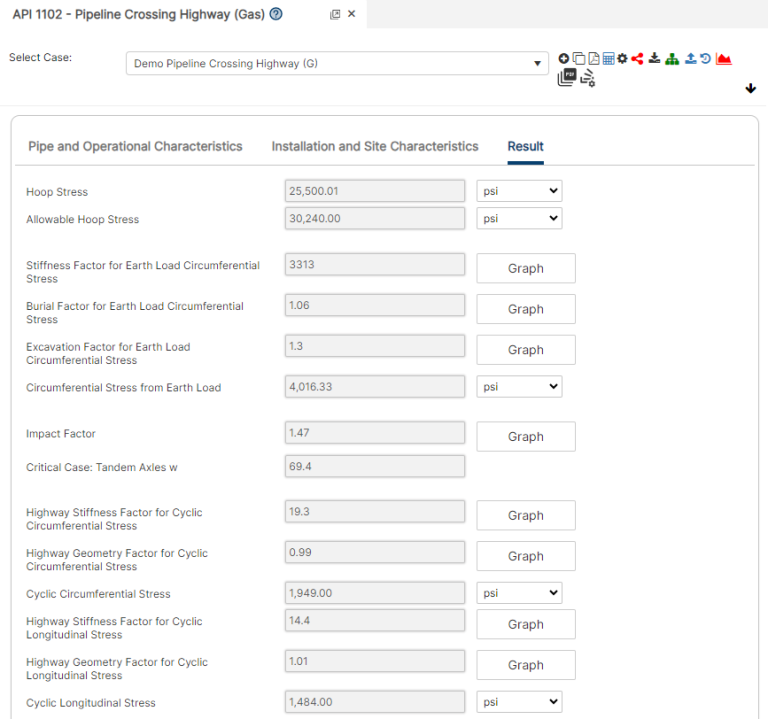Switch to Pipe and Operational Characteristics tab

pos(135,146)
